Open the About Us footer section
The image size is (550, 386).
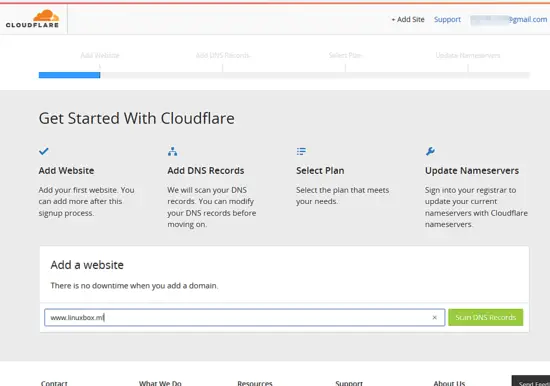point(449,383)
